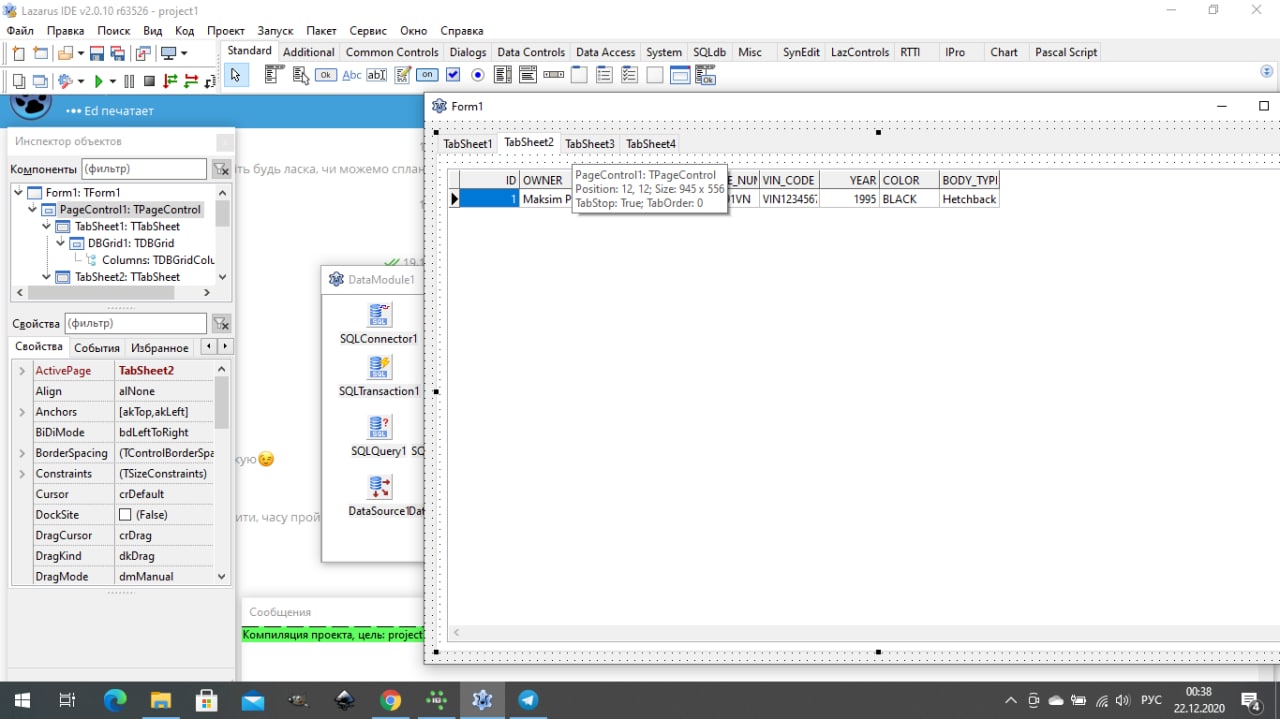Viewport: 1280px width, 719px height.
Task: Expand the Anchors property
Action: (22, 412)
